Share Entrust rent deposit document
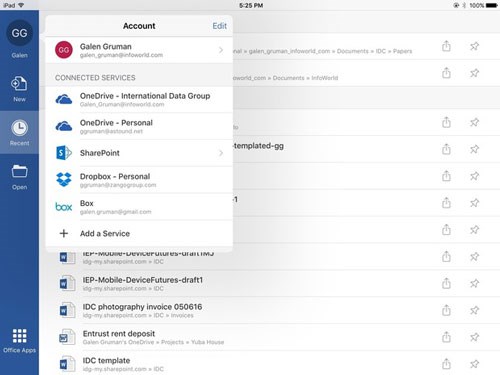Screen dimensions: 500x375 [x=446, y=337]
